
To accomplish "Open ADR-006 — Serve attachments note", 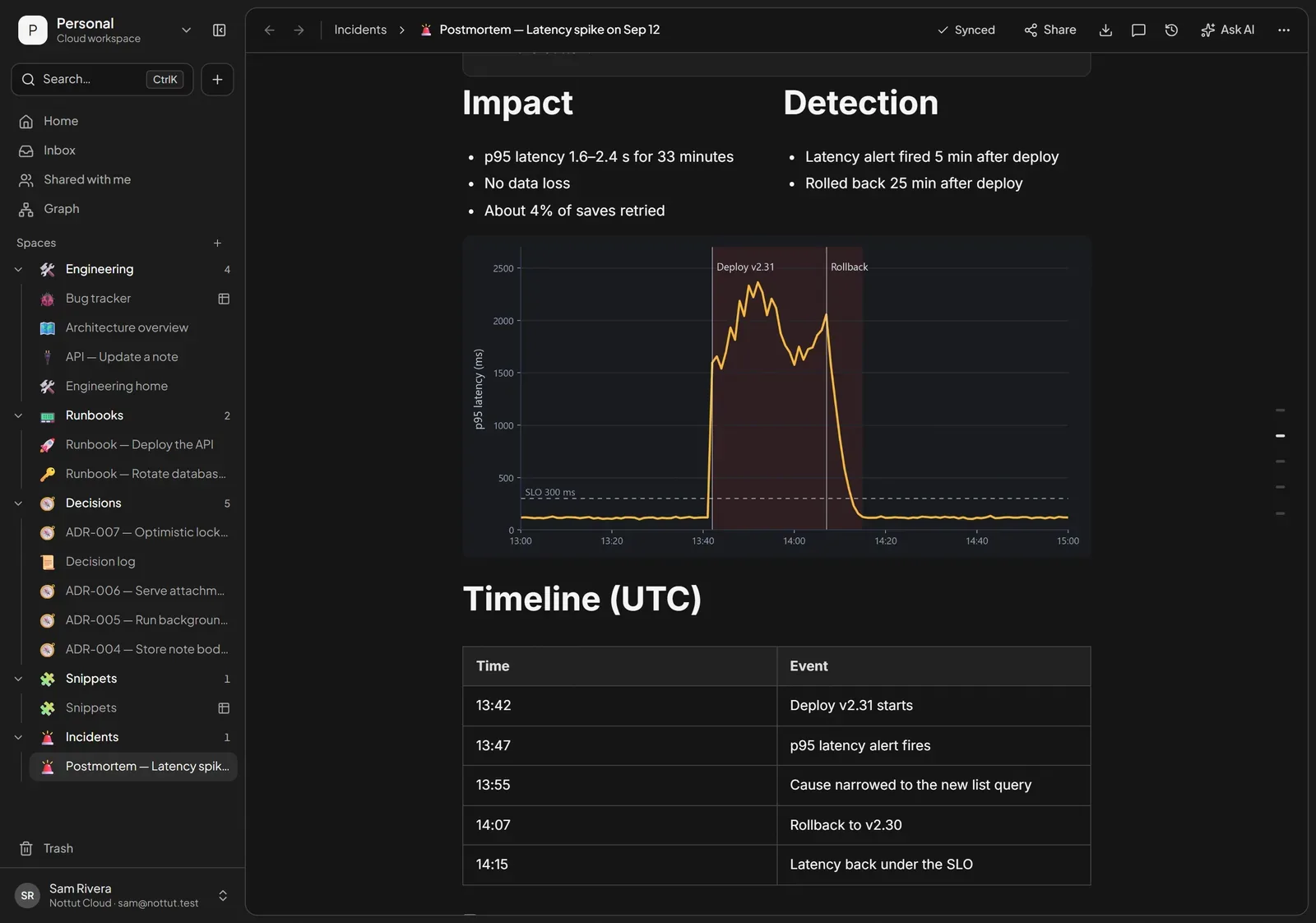I will coord(133,591).
